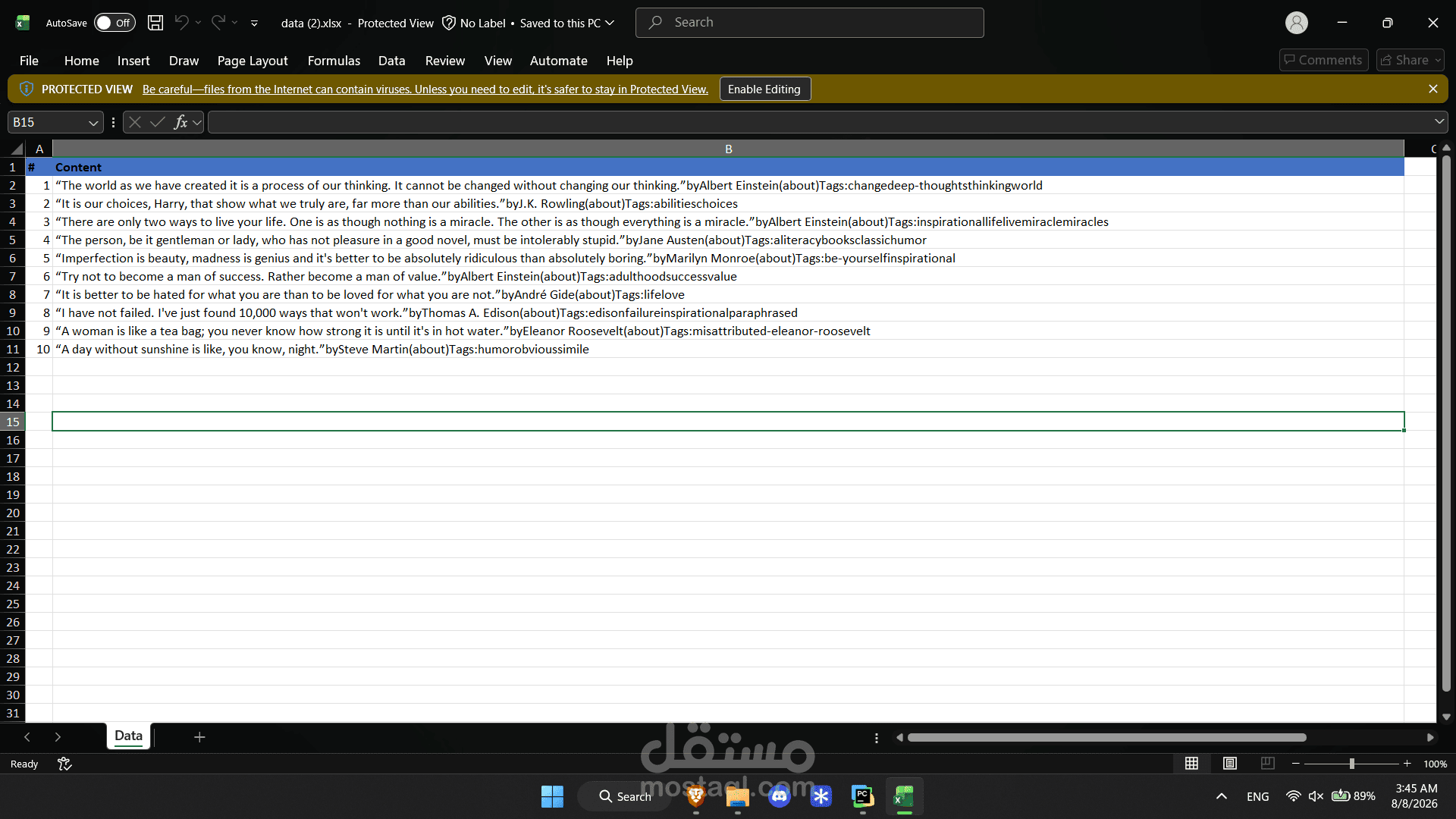
Task: Click Enable Editing in the Protected View bar
Action: pos(764,89)
